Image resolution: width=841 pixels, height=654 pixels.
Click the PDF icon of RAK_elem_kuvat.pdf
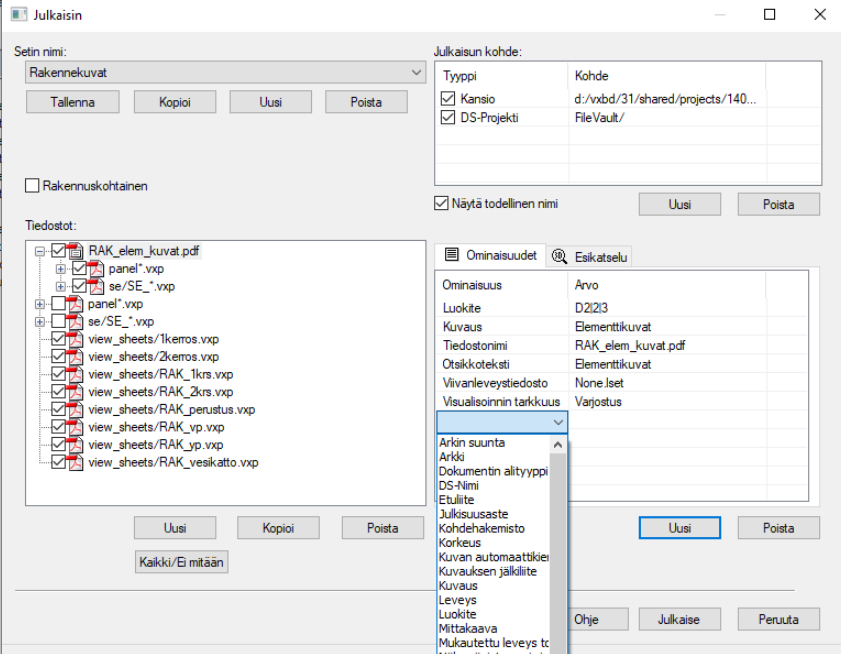[76, 251]
